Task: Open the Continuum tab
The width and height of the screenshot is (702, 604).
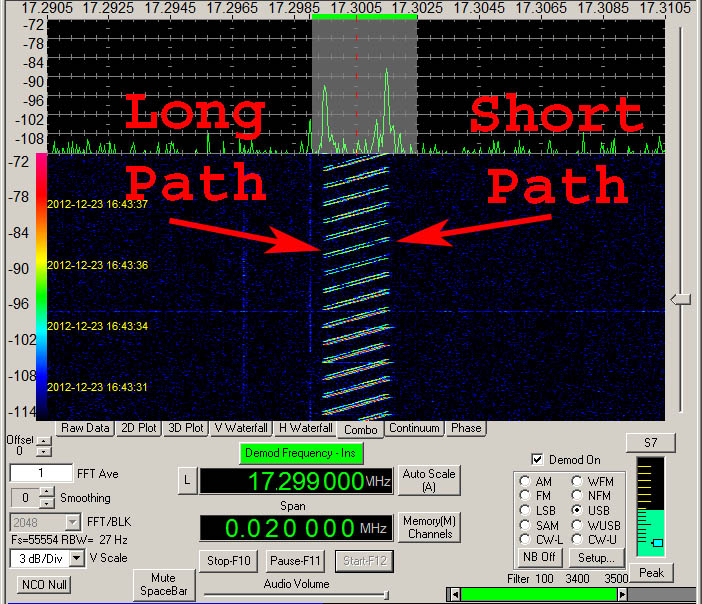Action: tap(414, 428)
